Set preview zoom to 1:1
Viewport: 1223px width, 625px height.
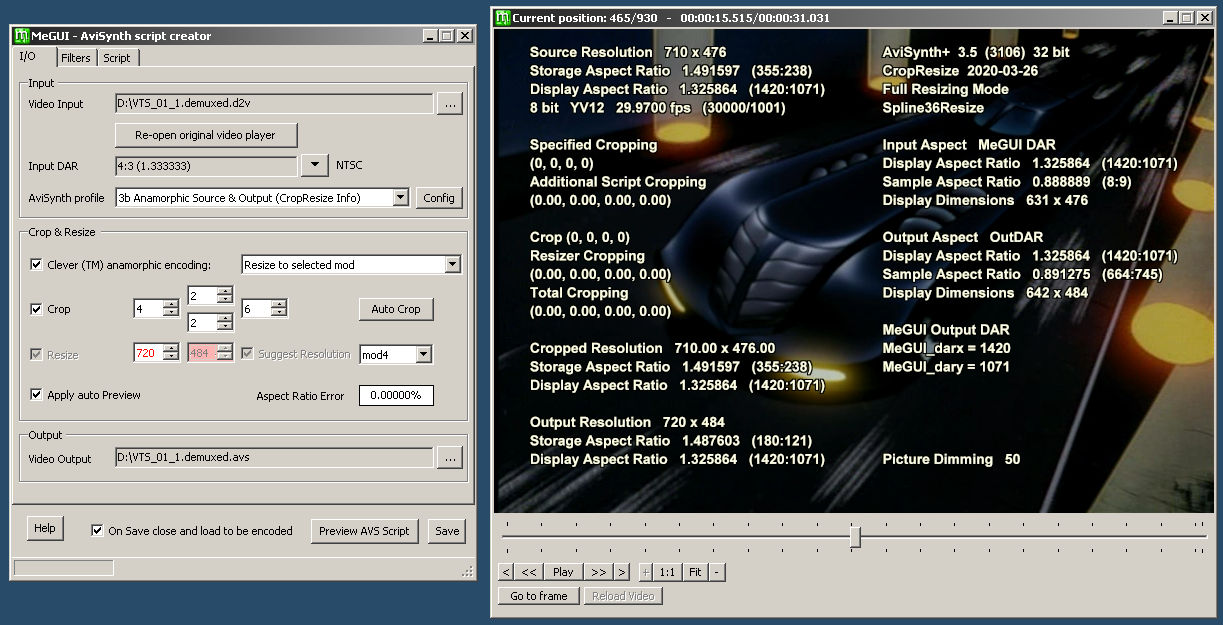(668, 572)
